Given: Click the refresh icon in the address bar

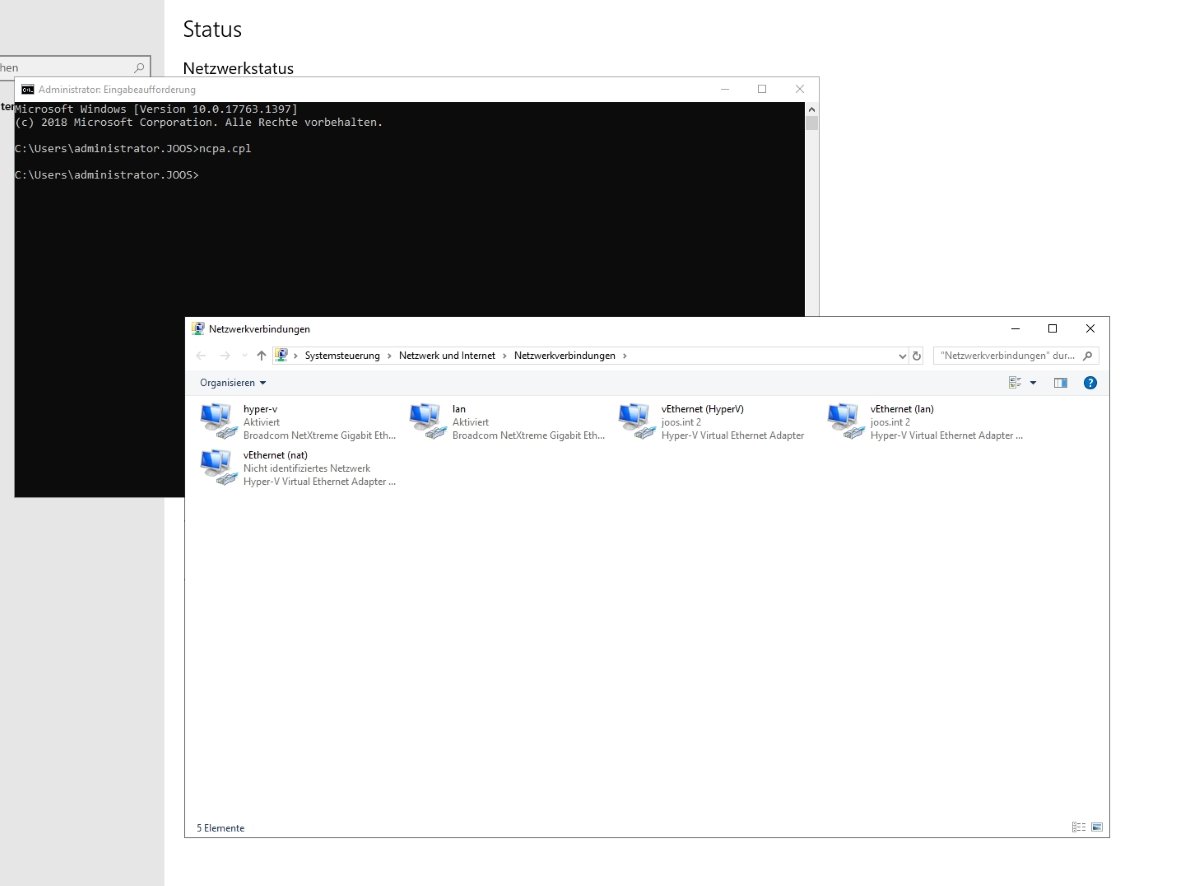Looking at the screenshot, I should pyautogui.click(x=917, y=355).
